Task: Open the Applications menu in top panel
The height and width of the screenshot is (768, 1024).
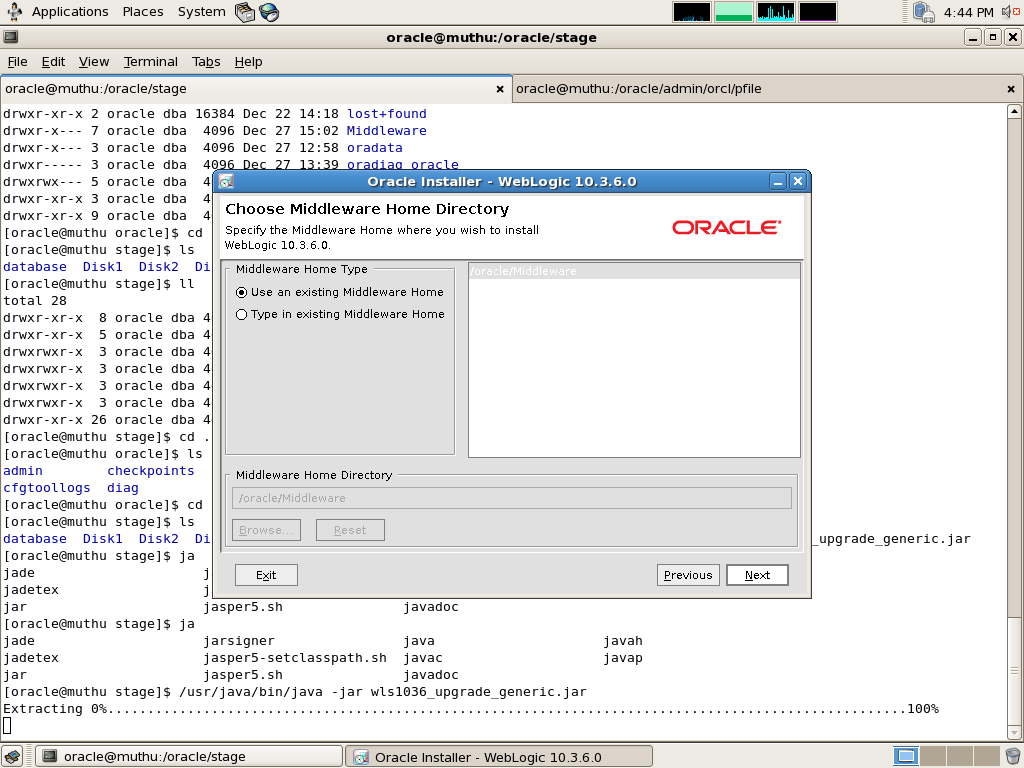Action: pos(70,12)
